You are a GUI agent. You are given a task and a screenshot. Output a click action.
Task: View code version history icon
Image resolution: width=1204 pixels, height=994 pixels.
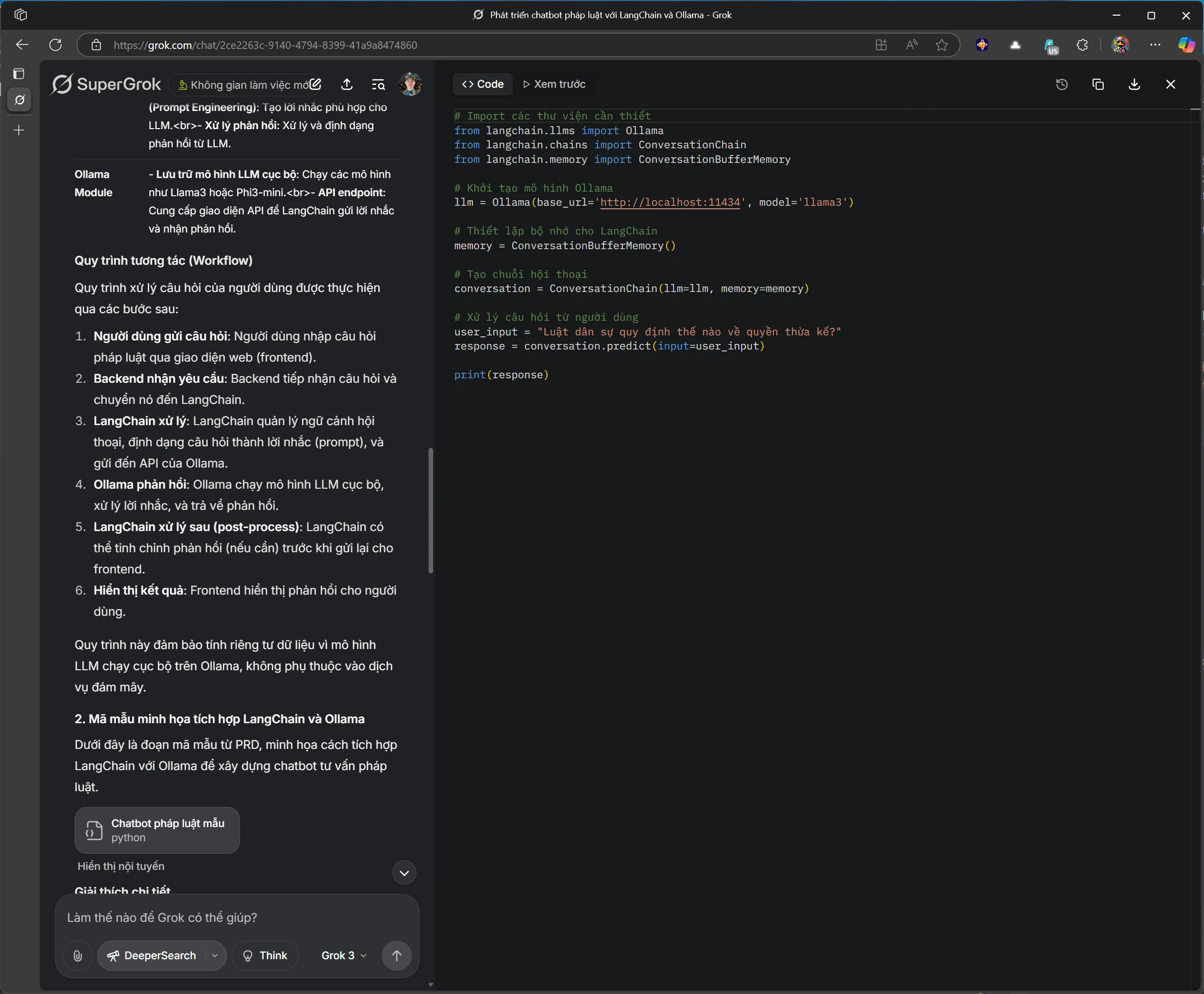click(x=1061, y=84)
